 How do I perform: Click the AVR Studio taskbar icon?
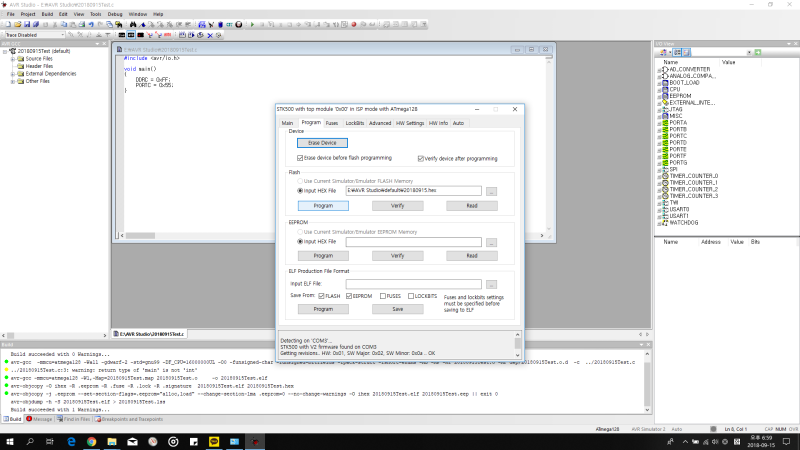255,442
